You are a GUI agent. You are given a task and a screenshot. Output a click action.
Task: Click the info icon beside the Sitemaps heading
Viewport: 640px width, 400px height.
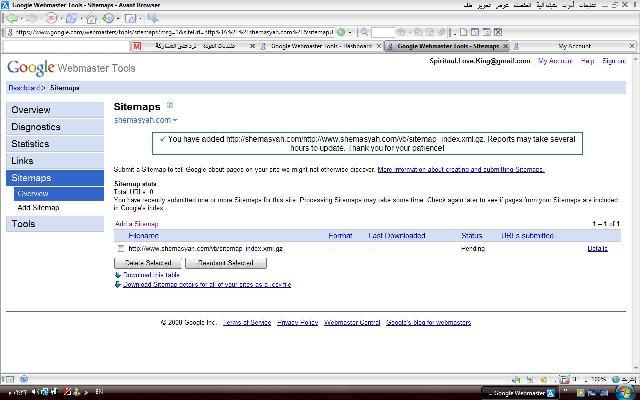click(x=170, y=105)
